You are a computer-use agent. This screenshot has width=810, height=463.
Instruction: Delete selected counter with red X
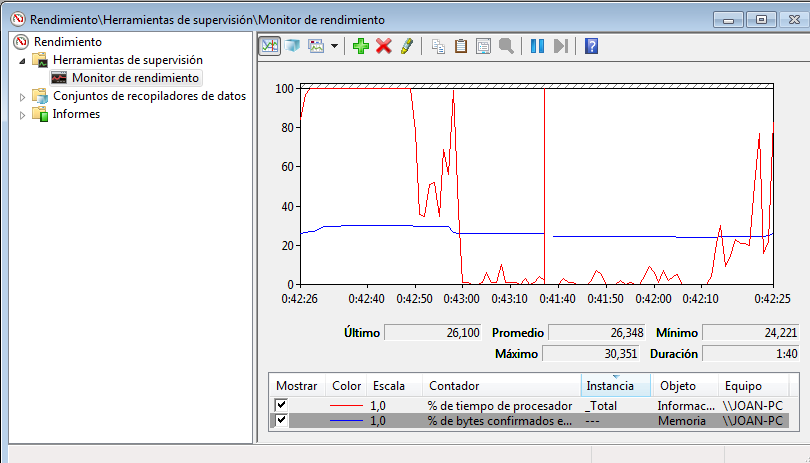point(383,46)
